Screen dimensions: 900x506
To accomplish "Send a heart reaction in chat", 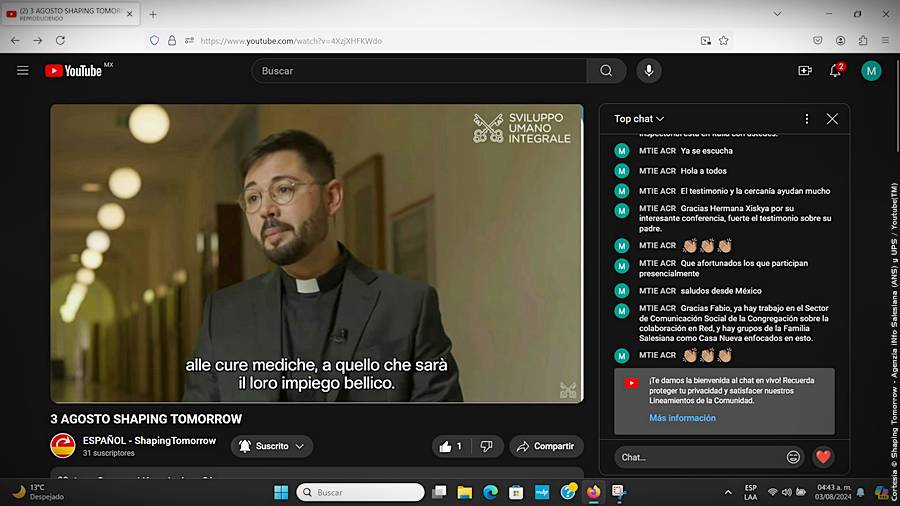I will [823, 457].
